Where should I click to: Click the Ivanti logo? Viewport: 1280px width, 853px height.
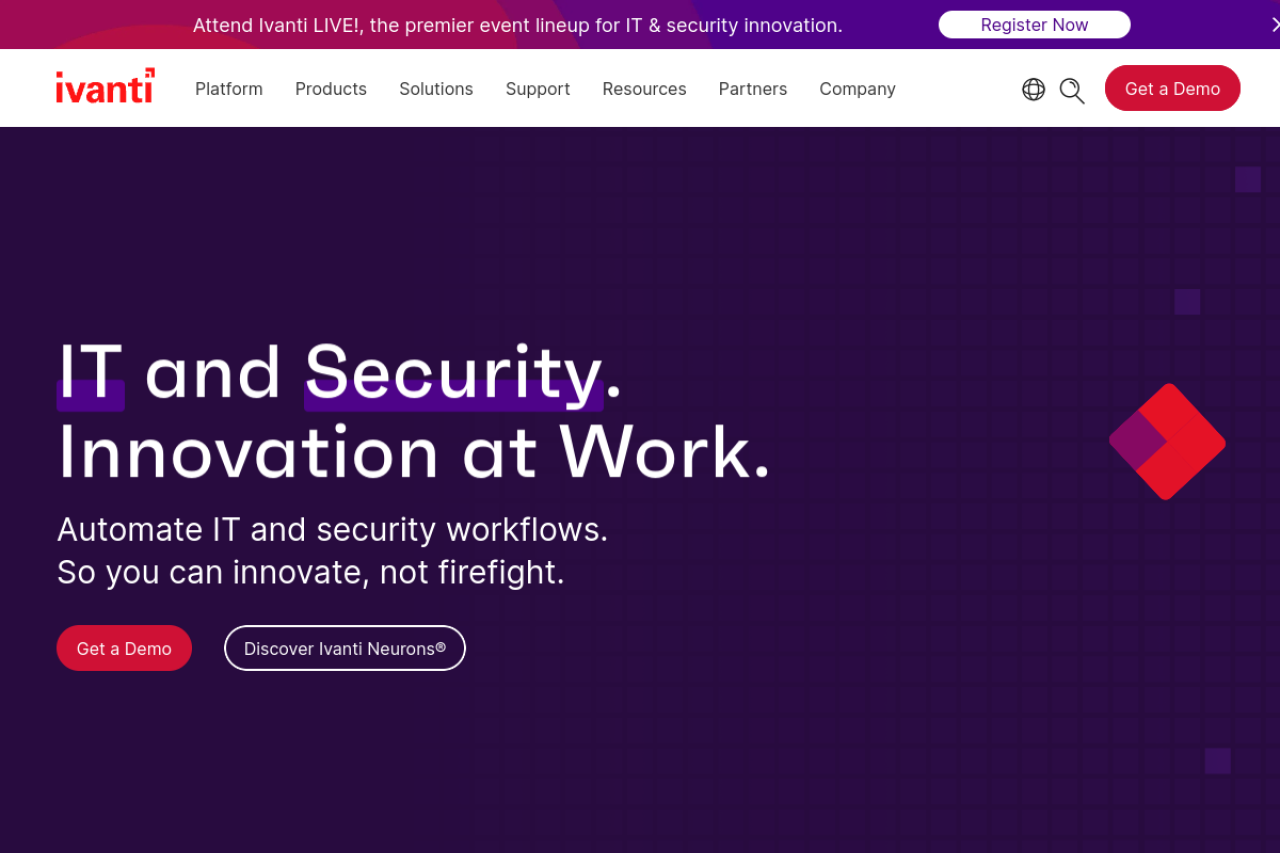[x=105, y=87]
